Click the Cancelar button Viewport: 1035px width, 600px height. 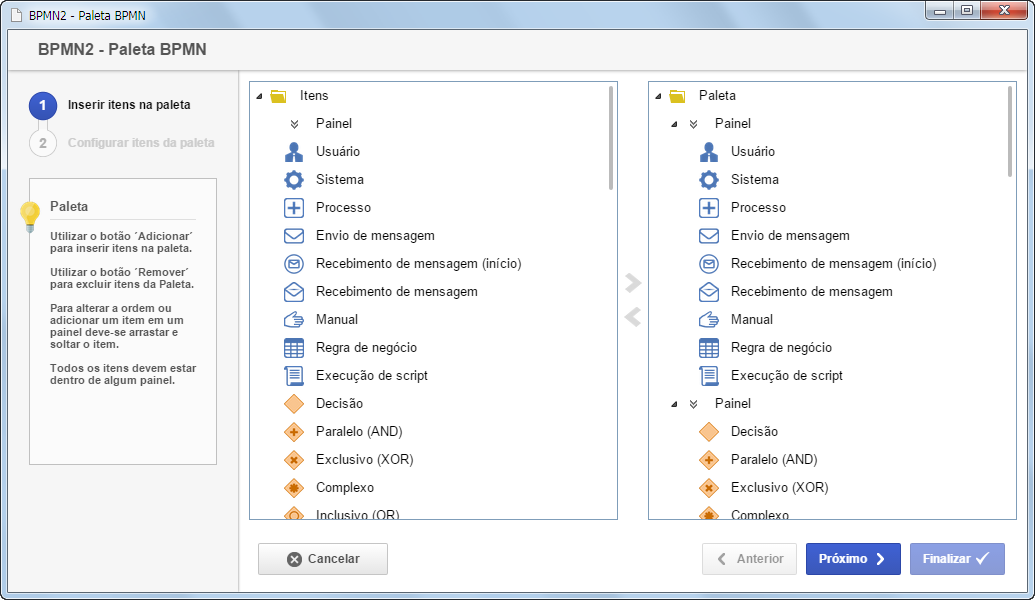(323, 559)
